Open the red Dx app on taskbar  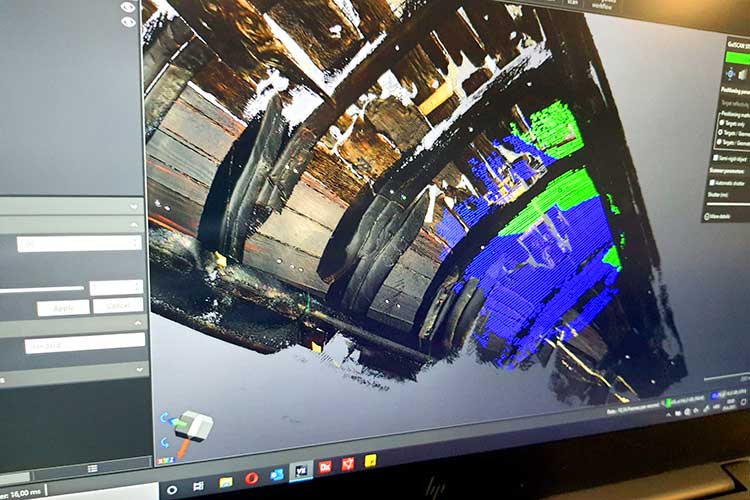tap(325, 467)
